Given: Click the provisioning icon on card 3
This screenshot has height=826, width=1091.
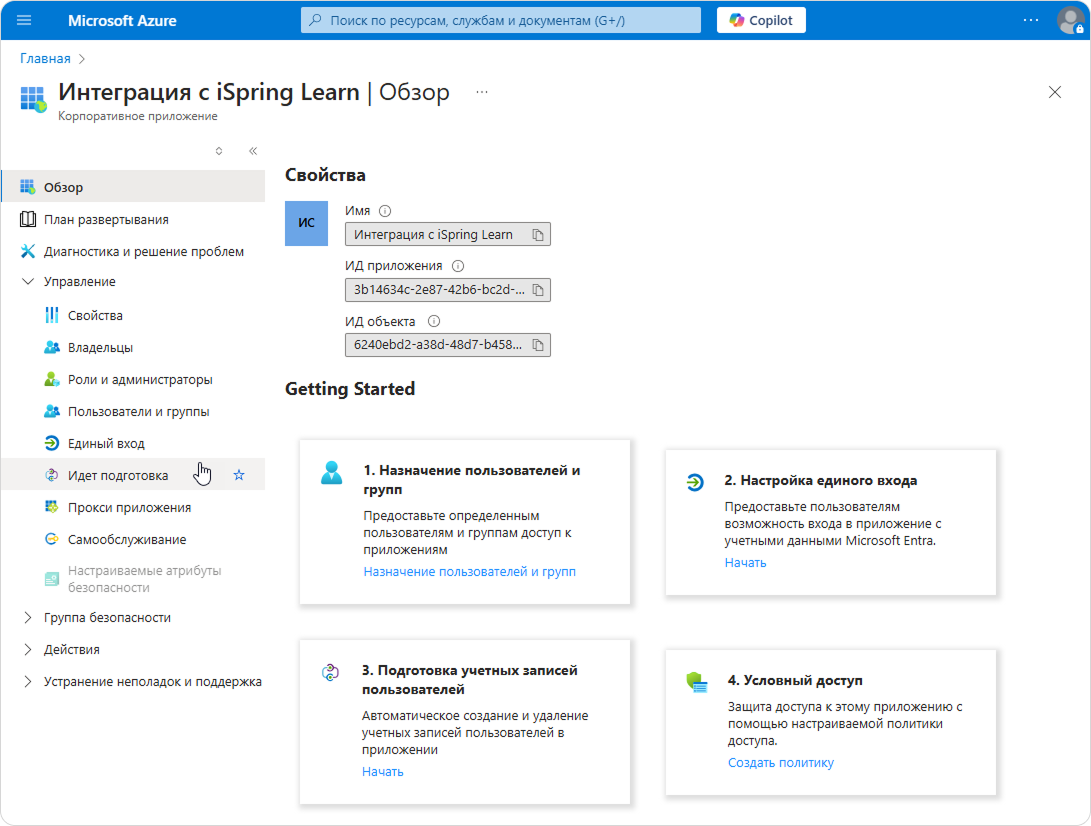Looking at the screenshot, I should 330,672.
